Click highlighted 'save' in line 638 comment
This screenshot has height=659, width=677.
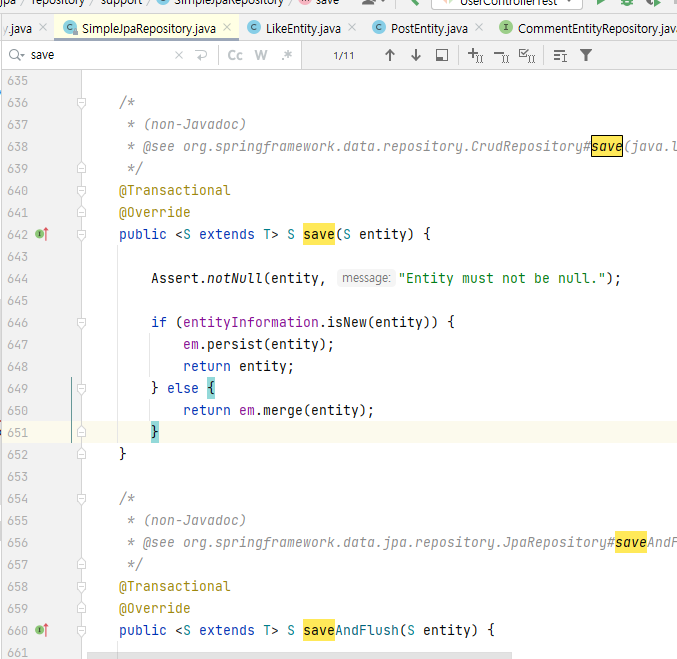607,146
